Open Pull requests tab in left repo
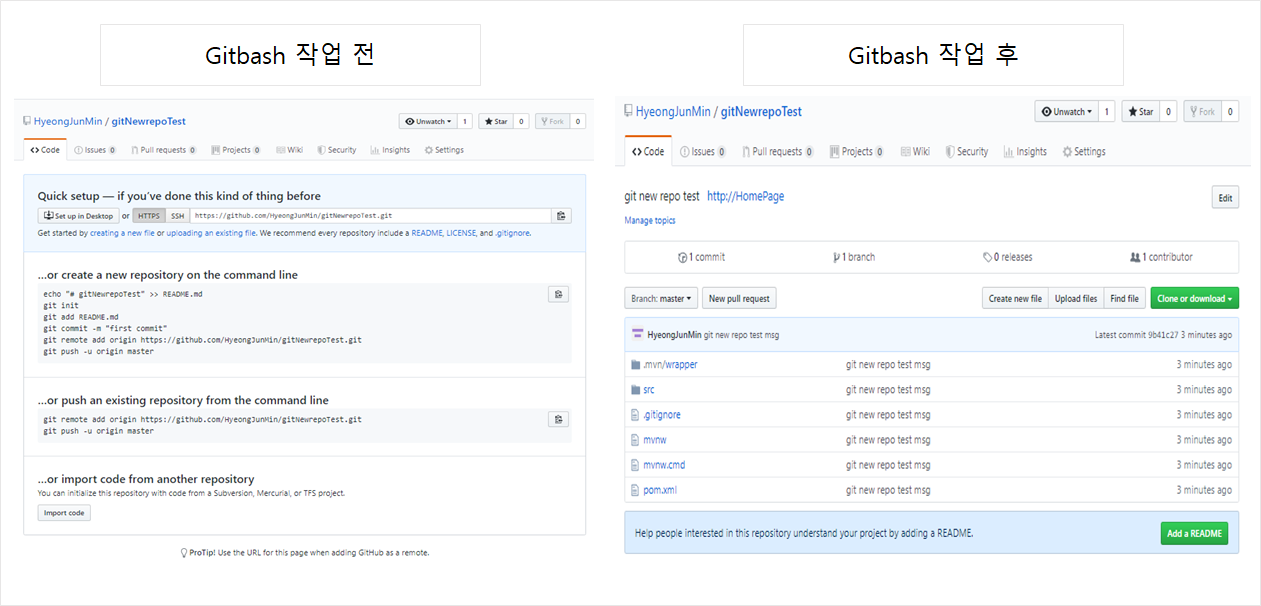This screenshot has height=606, width=1261. pos(163,150)
